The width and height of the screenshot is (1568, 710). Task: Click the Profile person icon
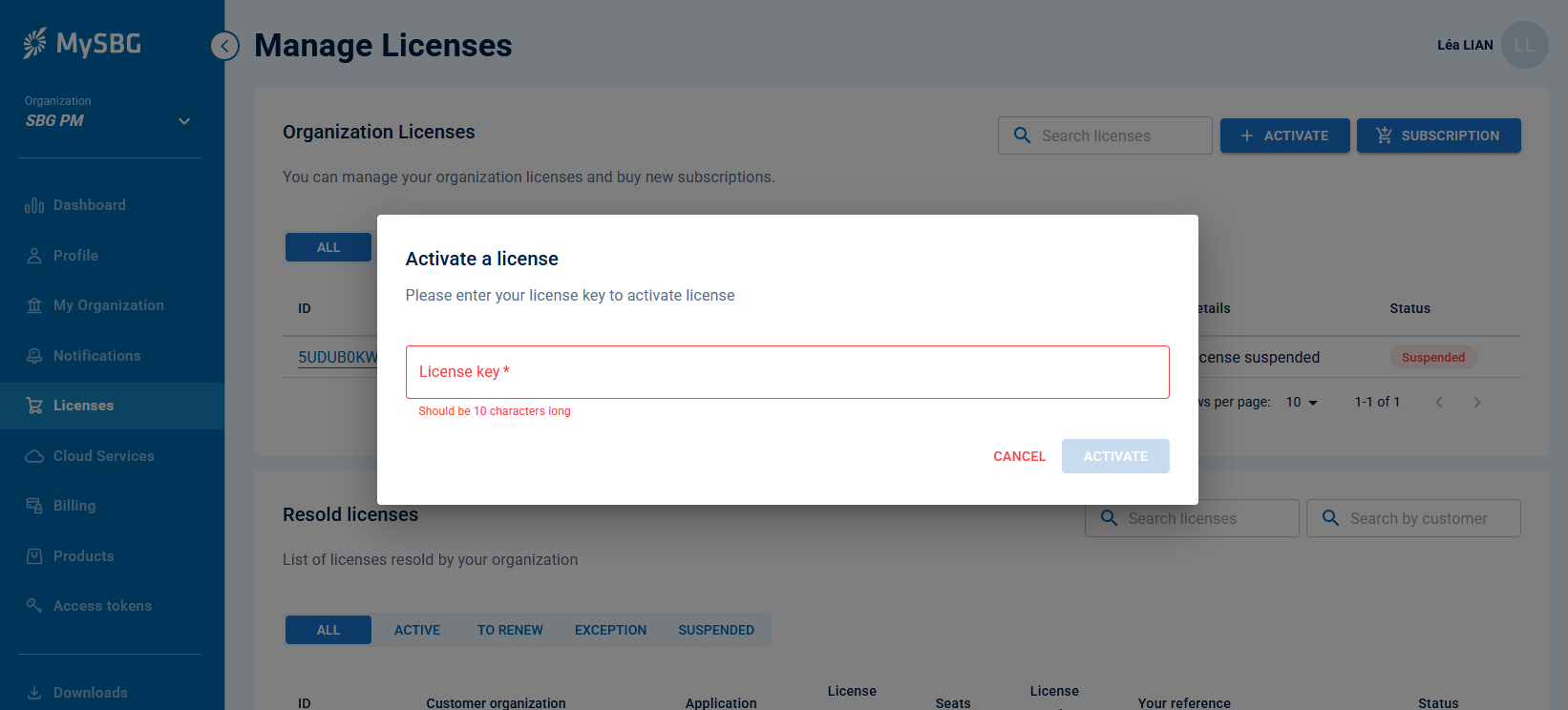[x=34, y=256]
